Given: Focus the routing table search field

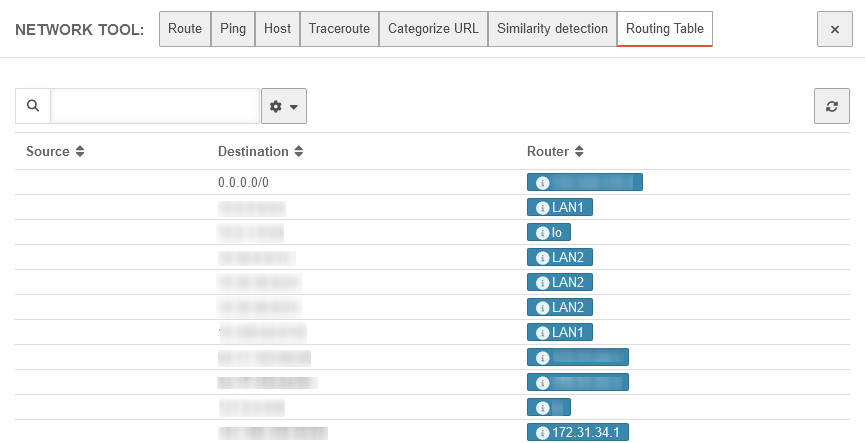Looking at the screenshot, I should click(x=155, y=106).
